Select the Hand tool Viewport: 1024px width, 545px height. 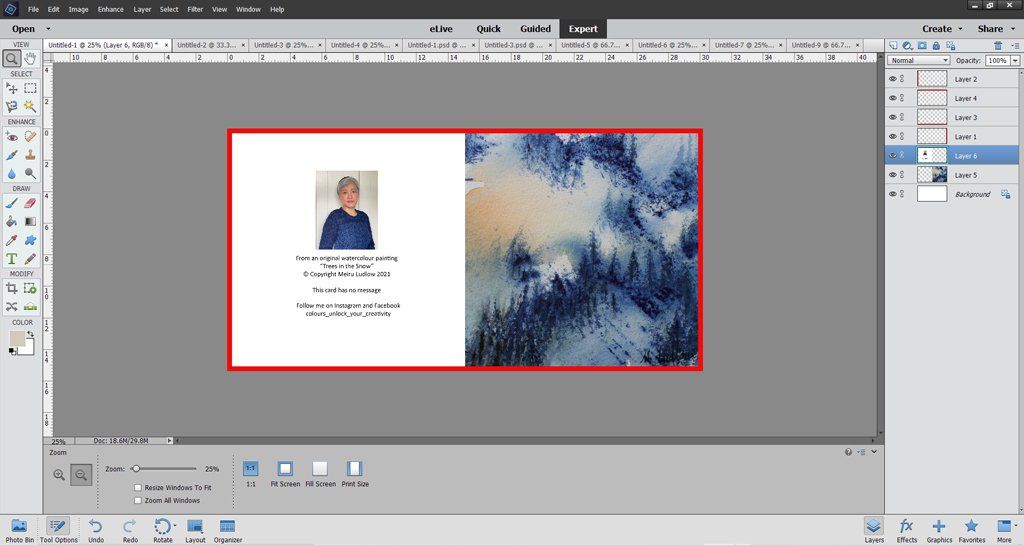30,59
